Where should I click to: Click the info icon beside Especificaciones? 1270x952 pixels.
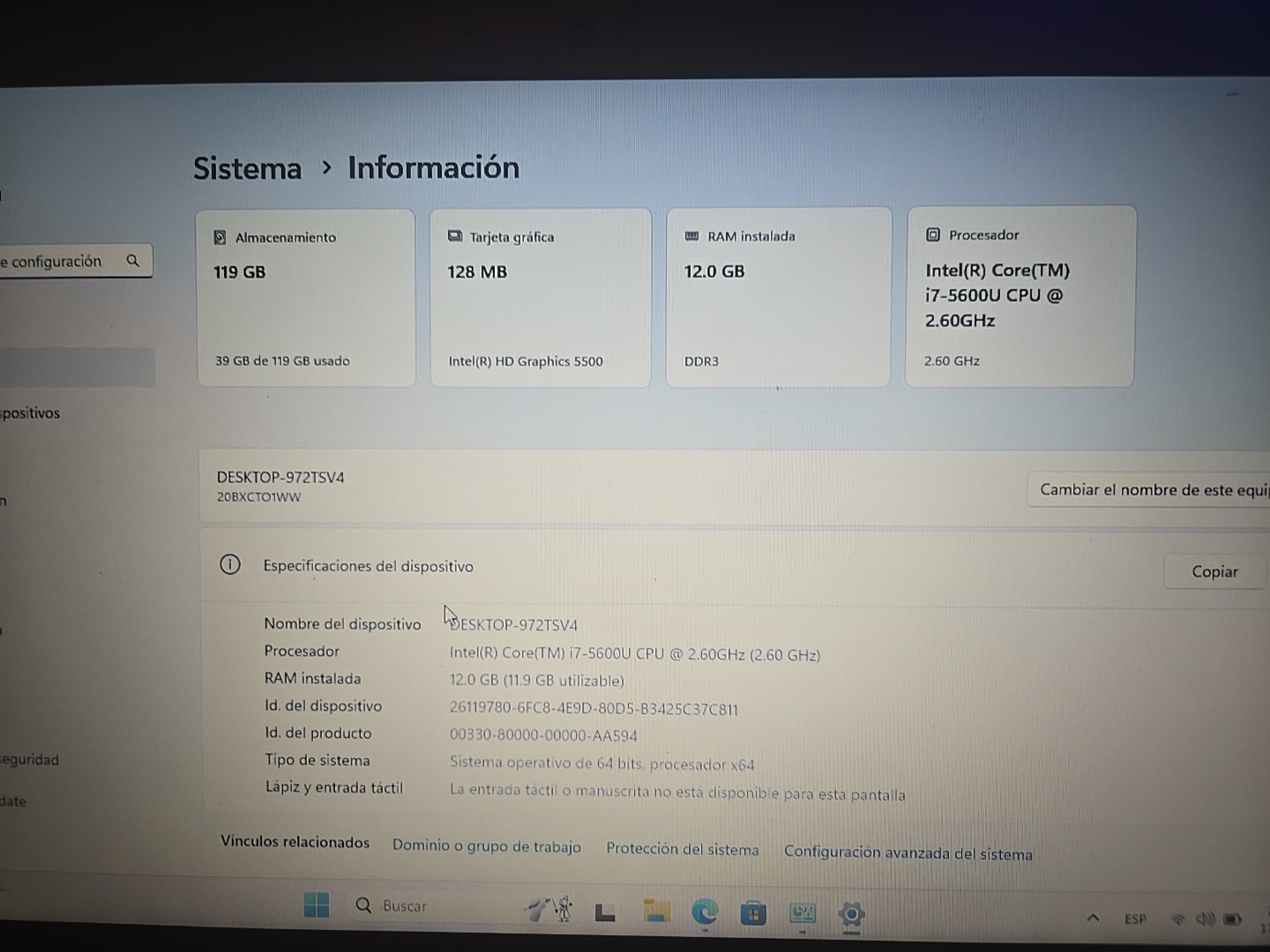pos(229,564)
